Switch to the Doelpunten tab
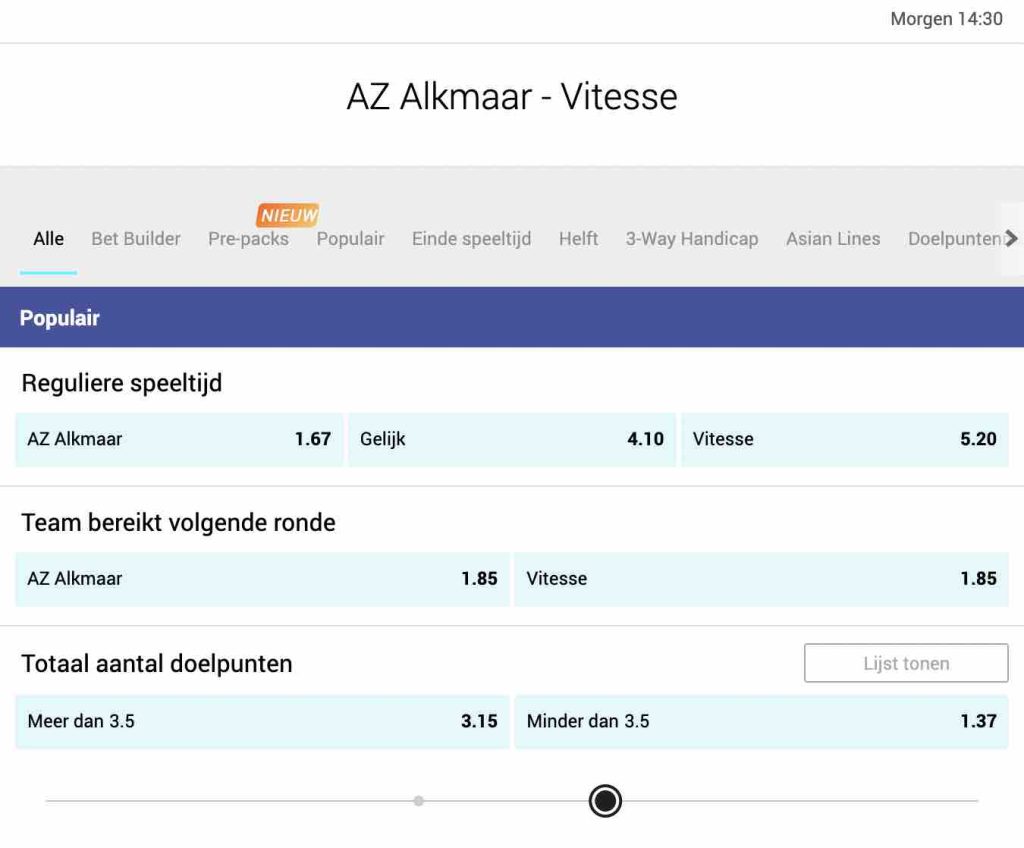 pyautogui.click(x=954, y=239)
